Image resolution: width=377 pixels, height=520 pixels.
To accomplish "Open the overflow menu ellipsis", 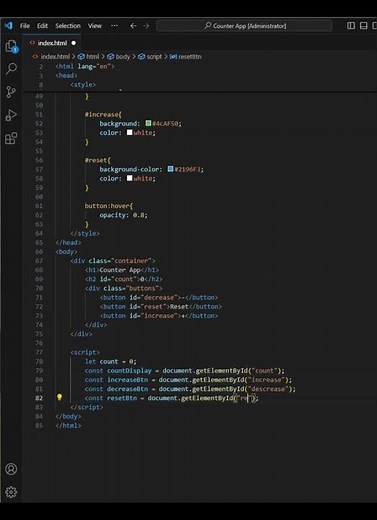I will coord(114,26).
